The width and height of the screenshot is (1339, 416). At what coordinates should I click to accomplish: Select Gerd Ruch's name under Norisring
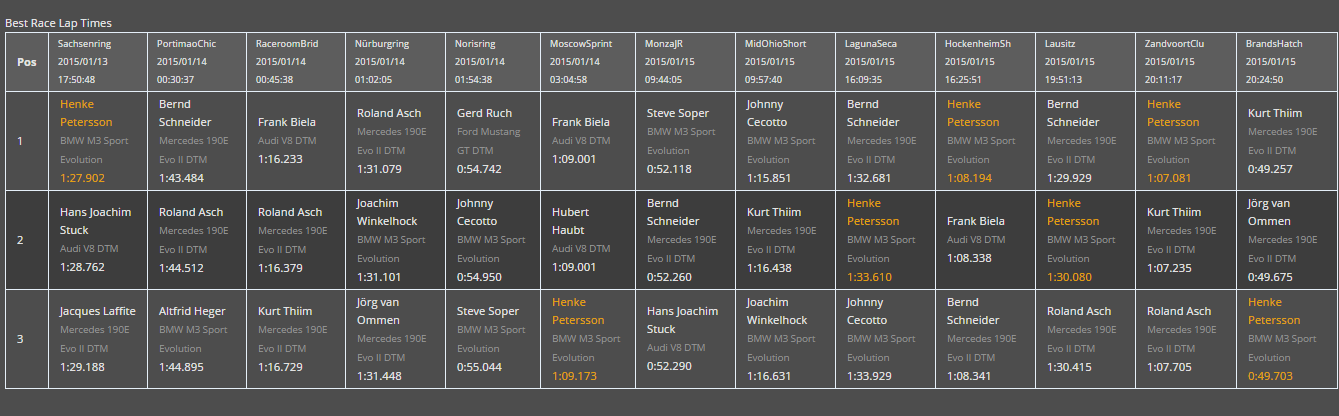point(484,113)
